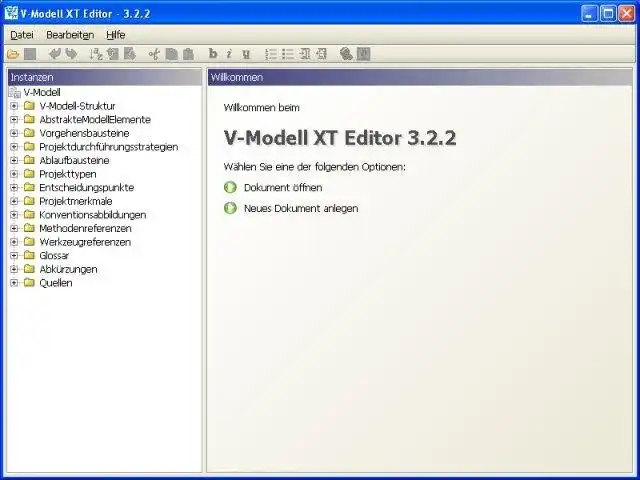Select Konventionsabbildungen in the tree
This screenshot has width=640, height=480.
click(x=93, y=215)
